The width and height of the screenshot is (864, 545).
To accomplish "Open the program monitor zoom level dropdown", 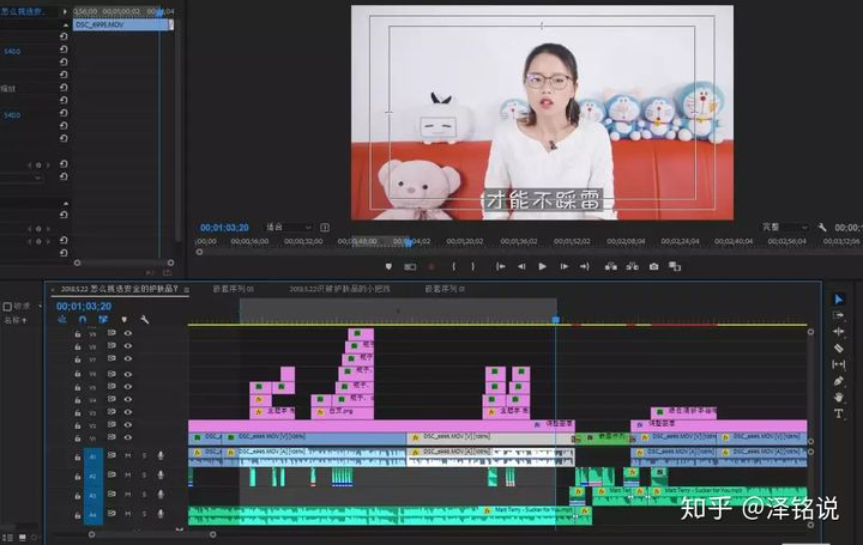I will [290, 227].
